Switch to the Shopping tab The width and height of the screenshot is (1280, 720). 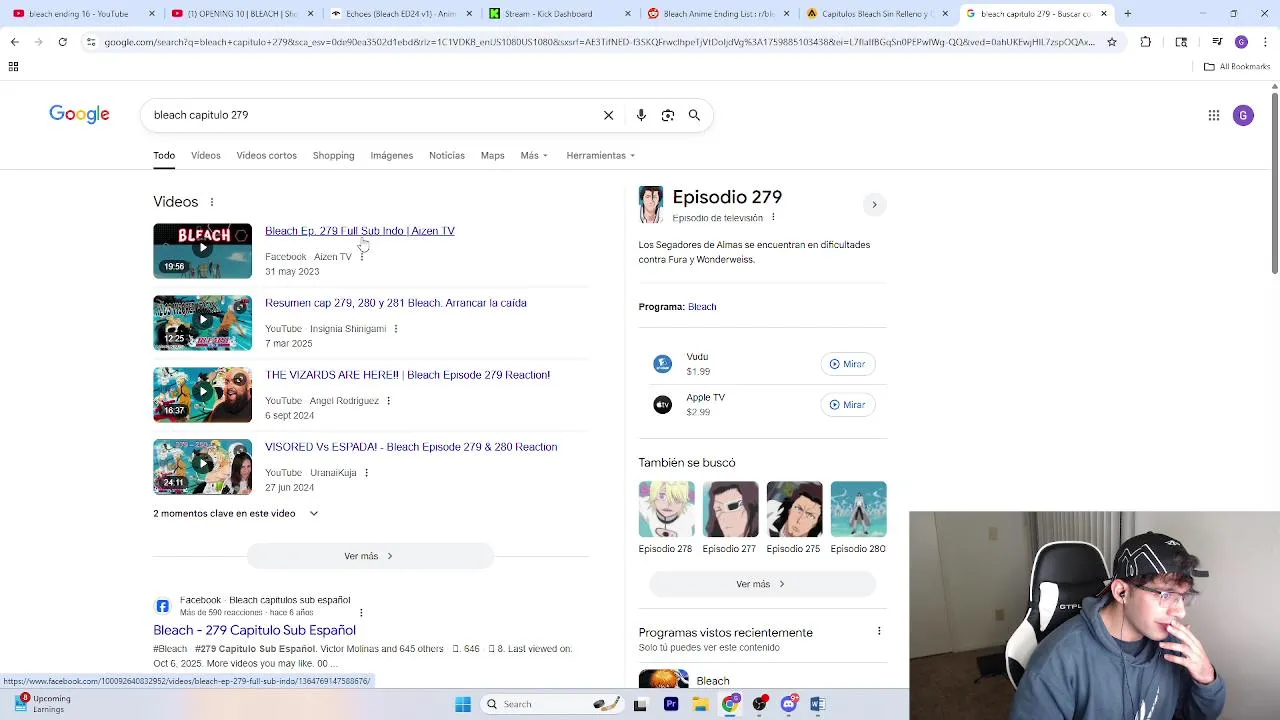[333, 155]
